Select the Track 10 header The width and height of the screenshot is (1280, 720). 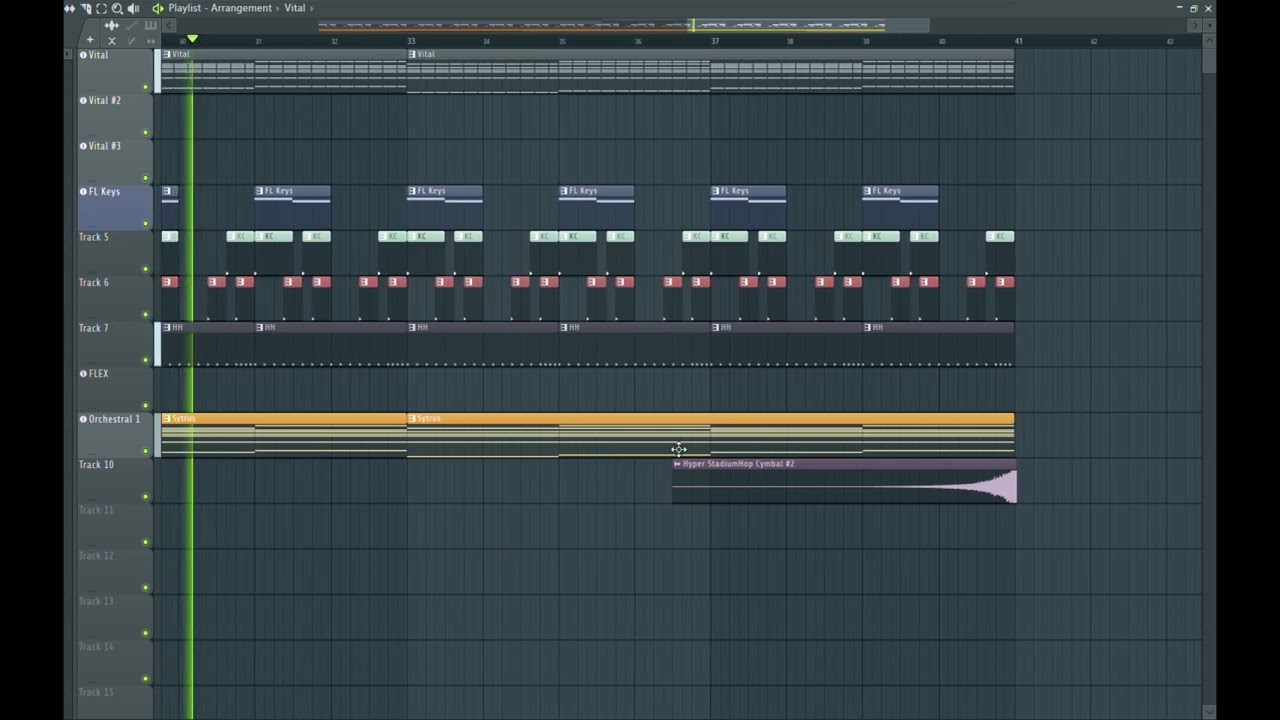115,481
